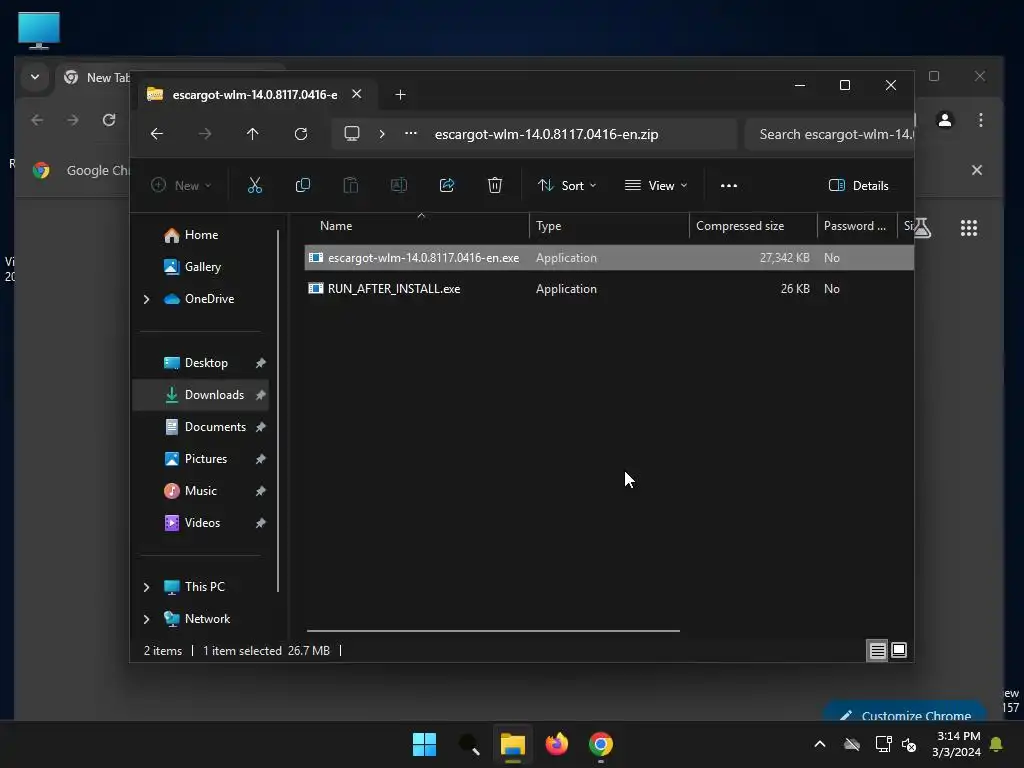Screen dimensions: 1024x768
Task: Go back with the Explorer back arrow
Action: (157, 134)
